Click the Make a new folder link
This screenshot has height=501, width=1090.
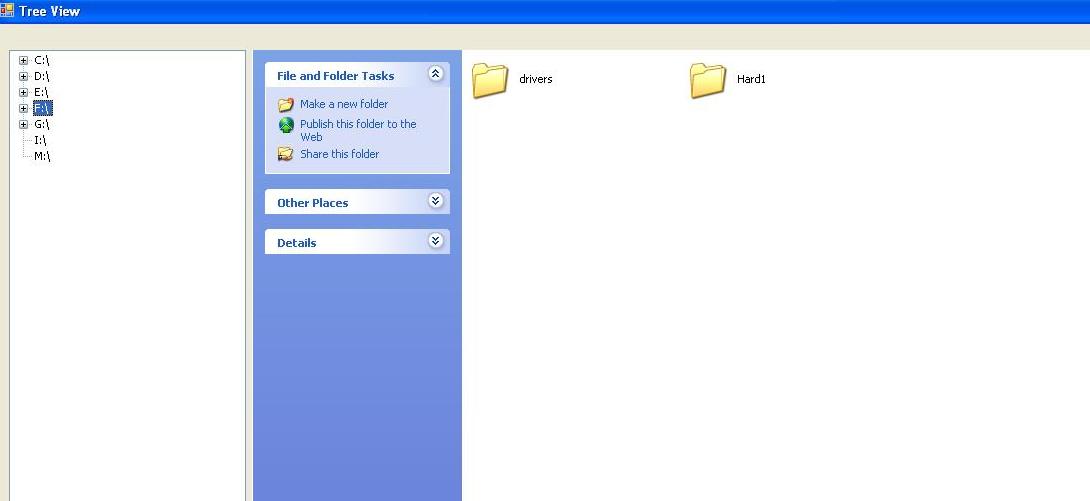tap(344, 104)
